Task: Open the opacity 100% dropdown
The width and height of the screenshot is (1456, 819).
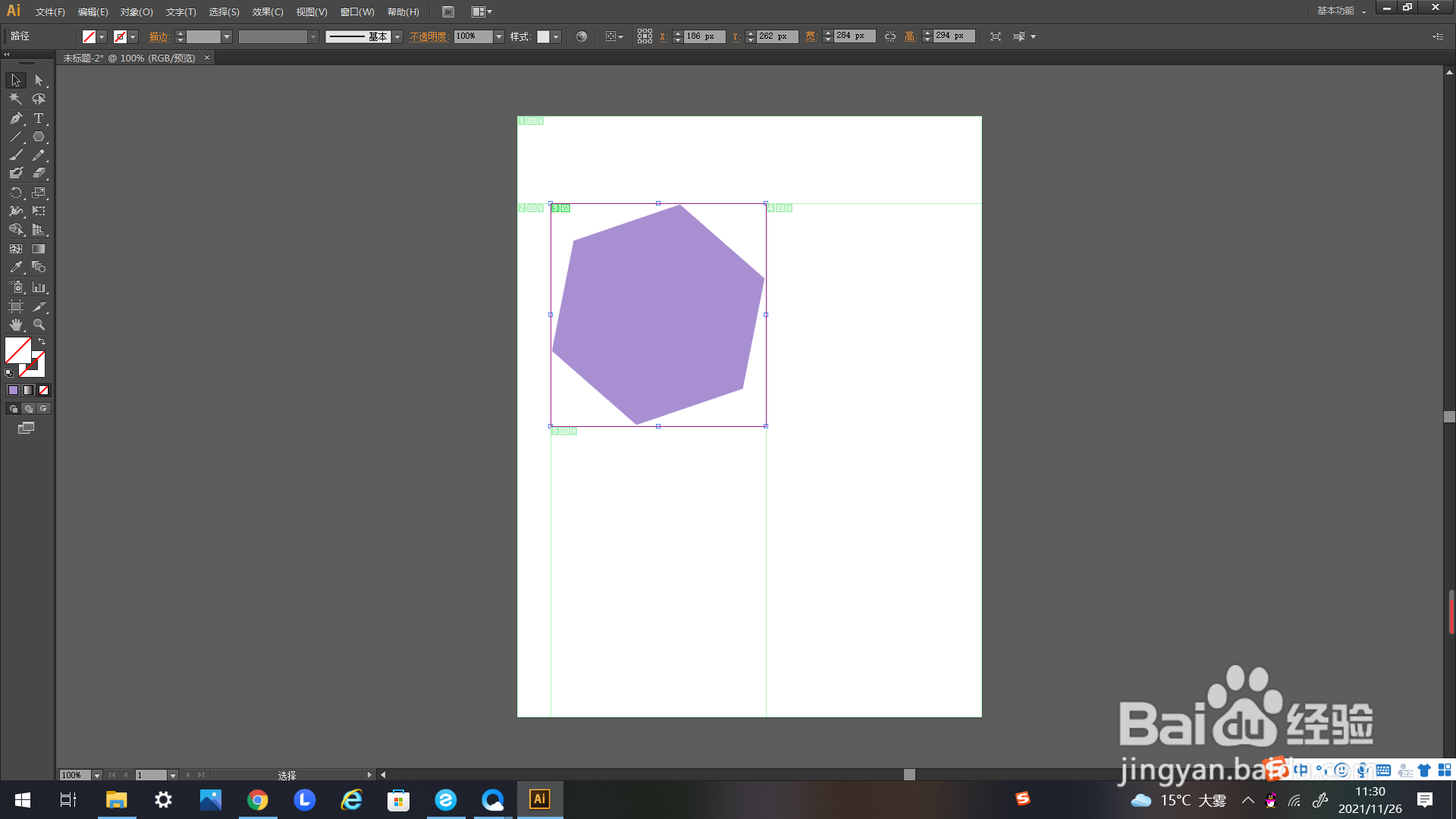Action: 499,36
